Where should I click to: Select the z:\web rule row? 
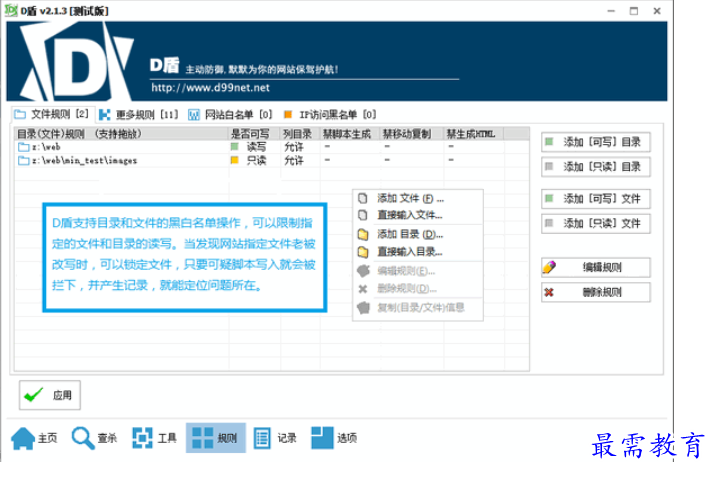[272, 147]
